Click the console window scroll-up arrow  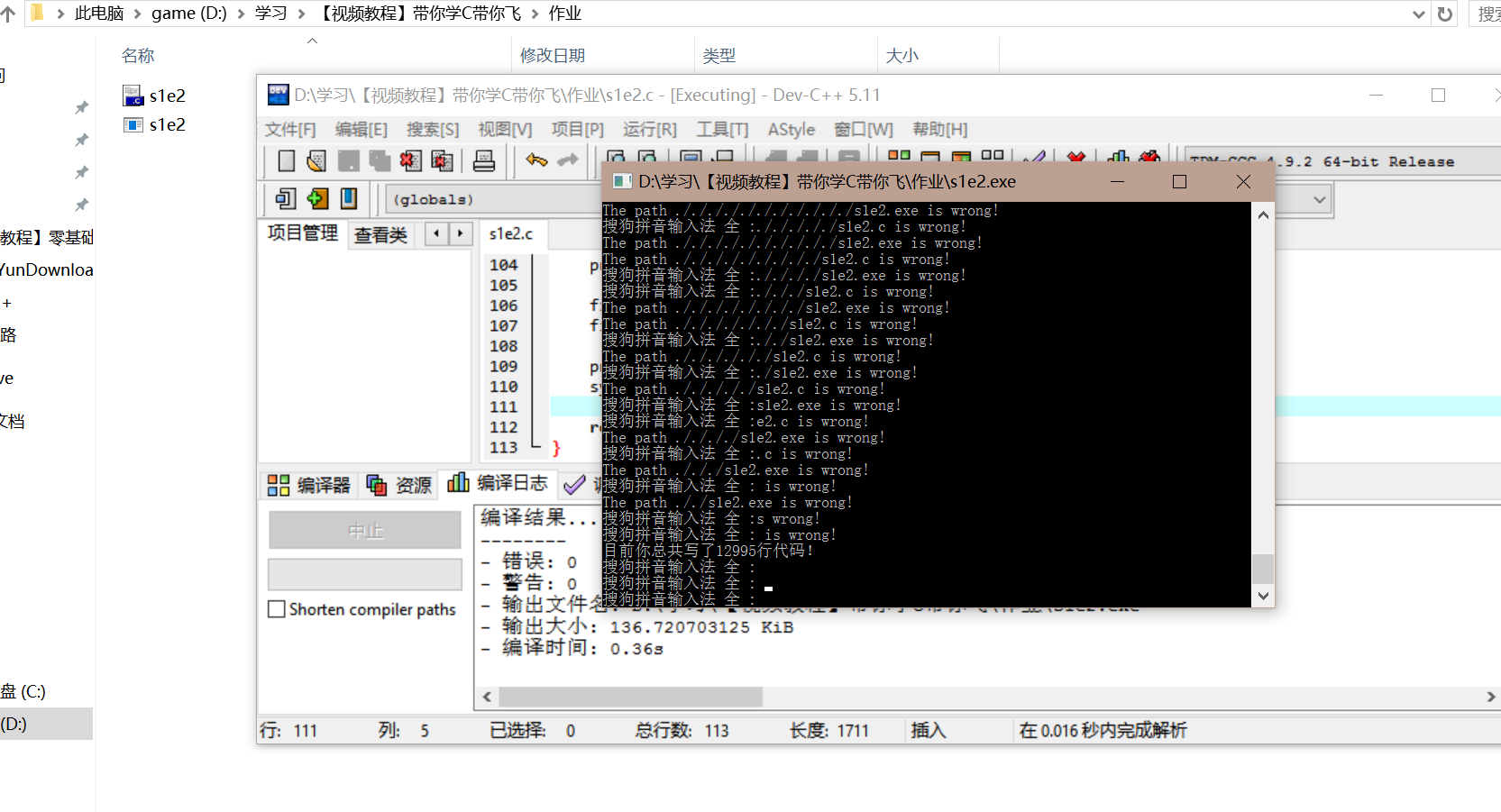coord(1263,215)
